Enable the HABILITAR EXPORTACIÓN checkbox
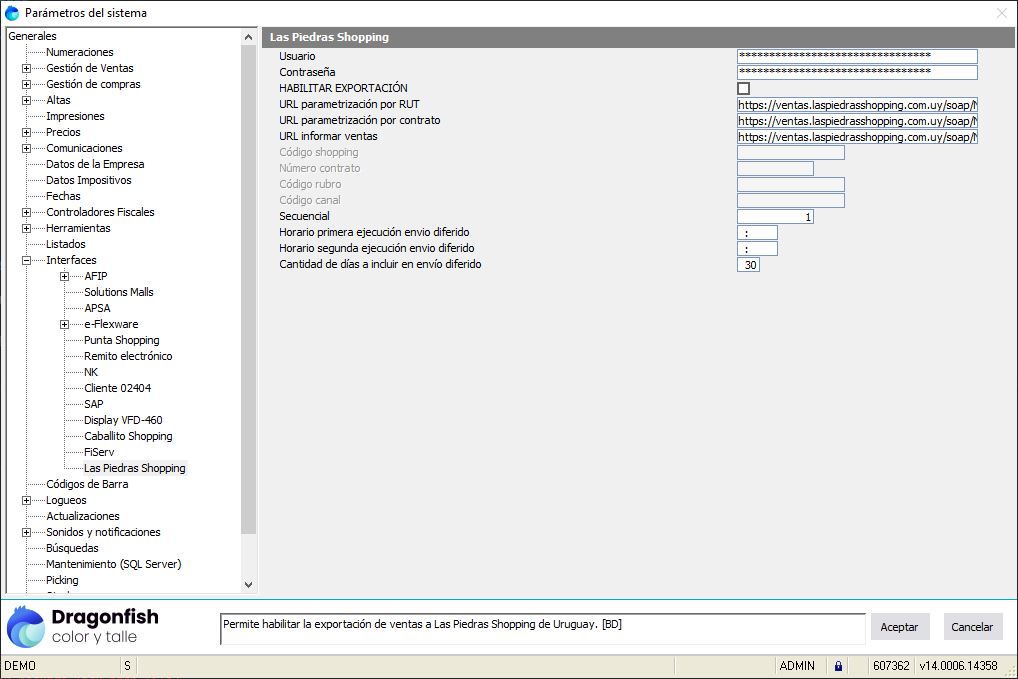This screenshot has width=1018, height=679. pyautogui.click(x=744, y=88)
